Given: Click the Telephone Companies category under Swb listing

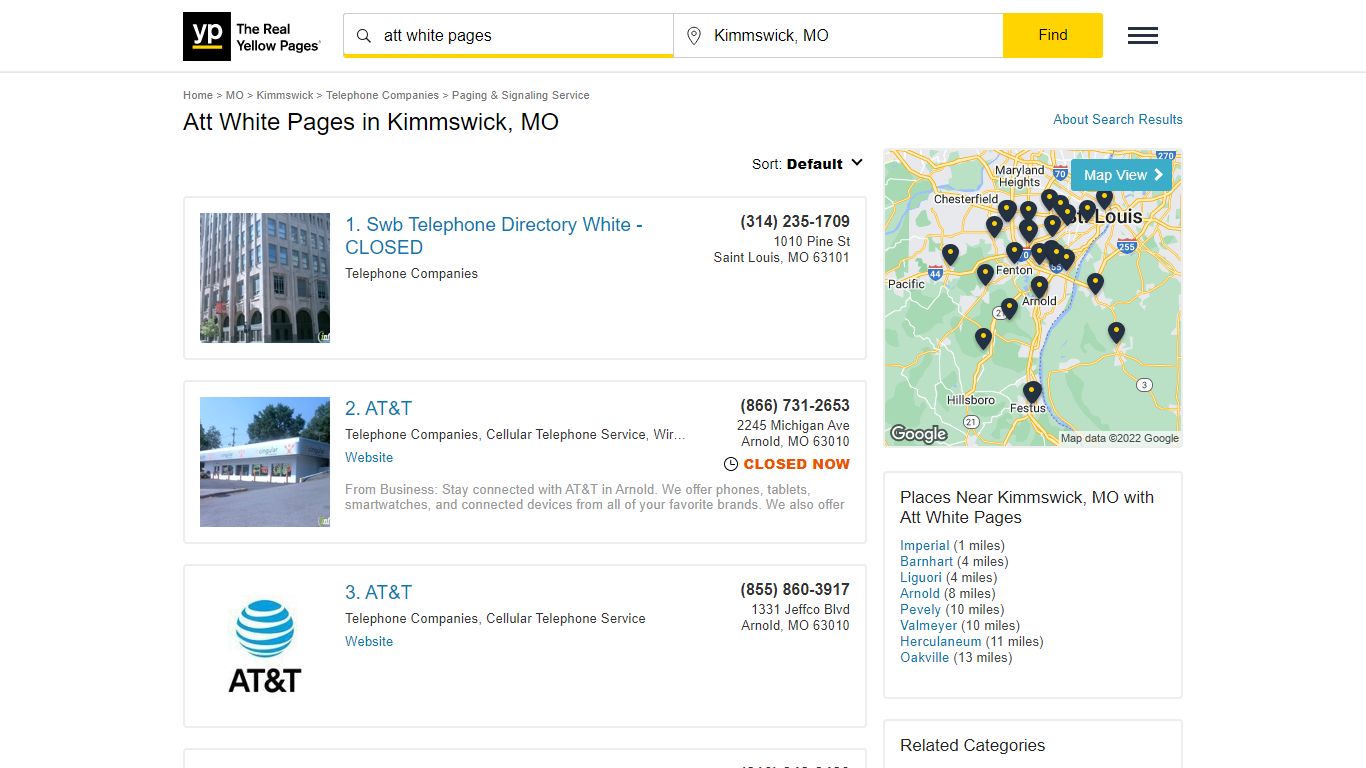Looking at the screenshot, I should [412, 273].
